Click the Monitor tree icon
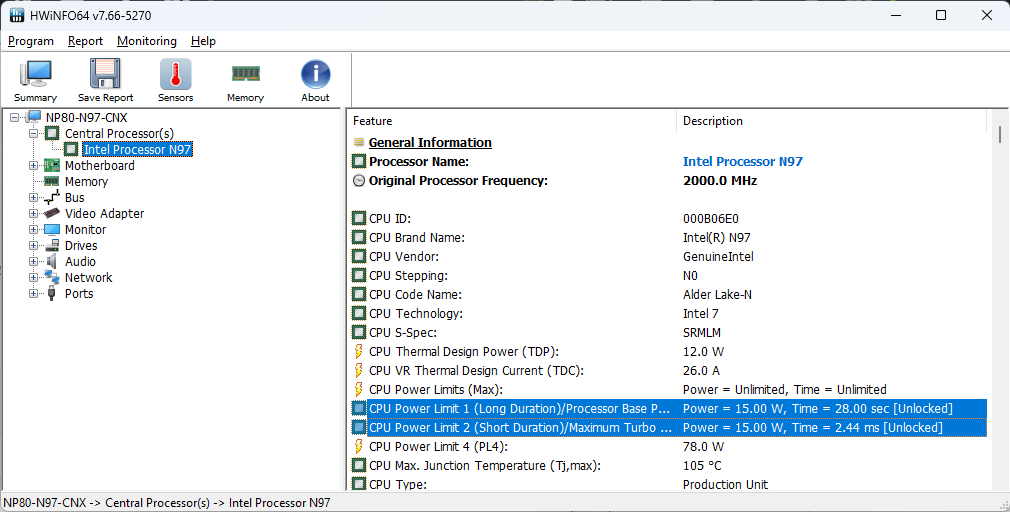The width and height of the screenshot is (1010, 512). (52, 229)
